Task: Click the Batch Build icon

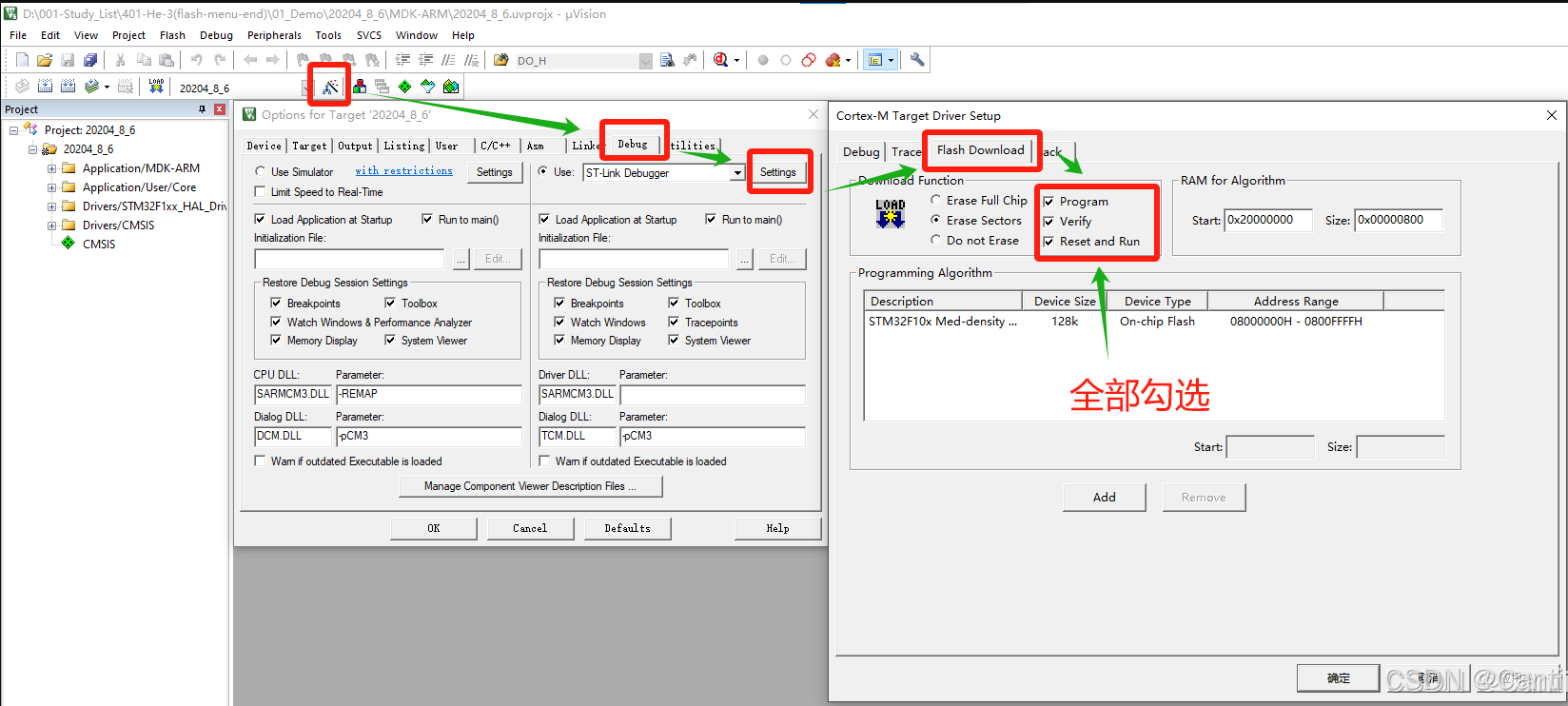Action: tap(91, 87)
